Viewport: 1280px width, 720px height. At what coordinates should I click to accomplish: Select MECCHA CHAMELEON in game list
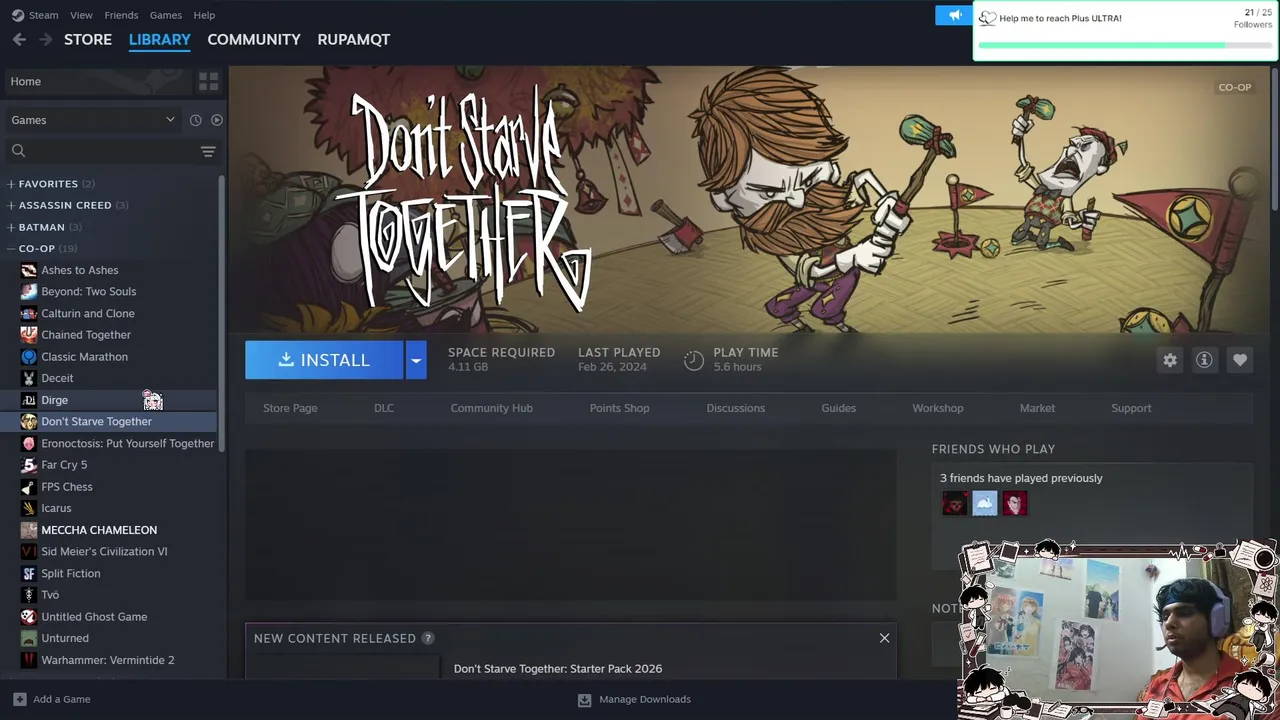point(99,530)
